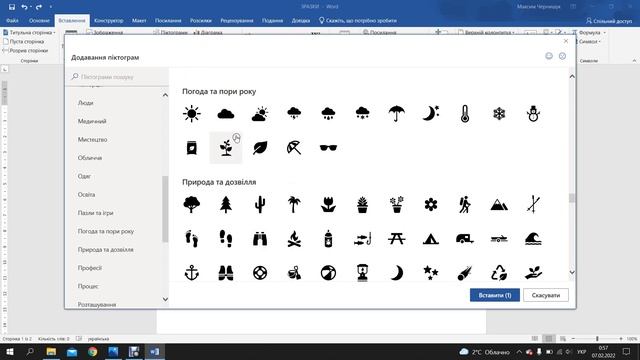The height and width of the screenshot is (360, 640).
Task: Choose the black cloud pictogram
Action: [226, 114]
